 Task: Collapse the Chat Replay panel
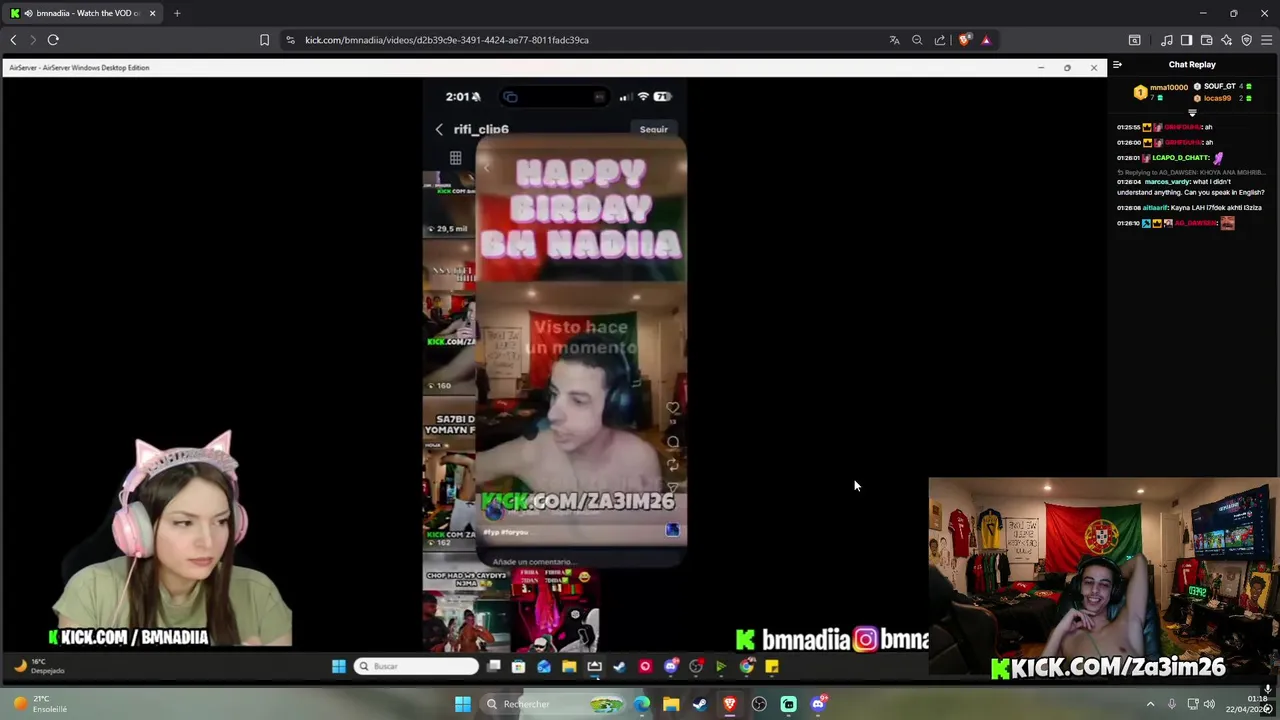point(1117,65)
